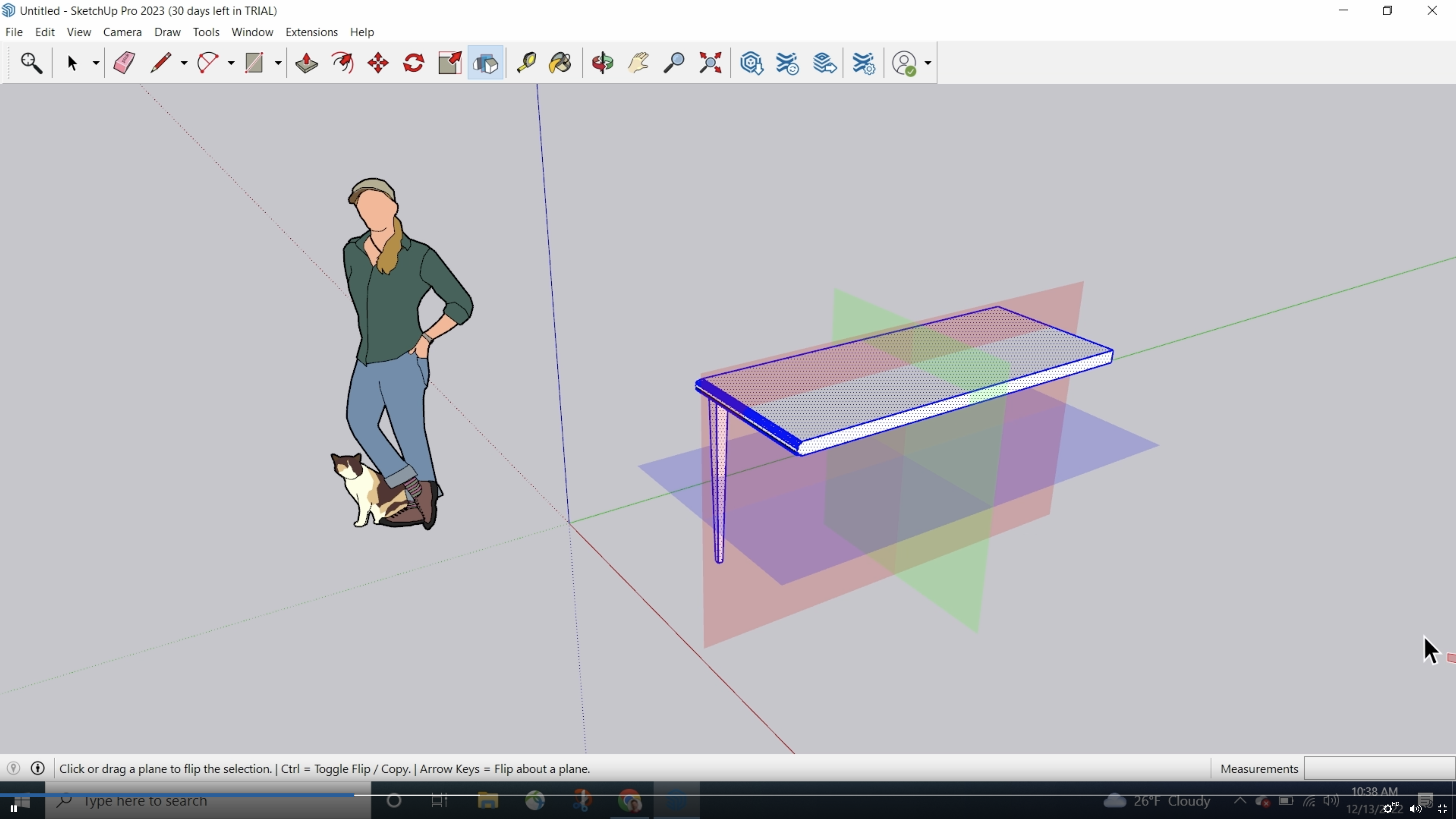Viewport: 1456px width, 819px height.
Task: Open Chrome from the taskbar
Action: [x=630, y=801]
